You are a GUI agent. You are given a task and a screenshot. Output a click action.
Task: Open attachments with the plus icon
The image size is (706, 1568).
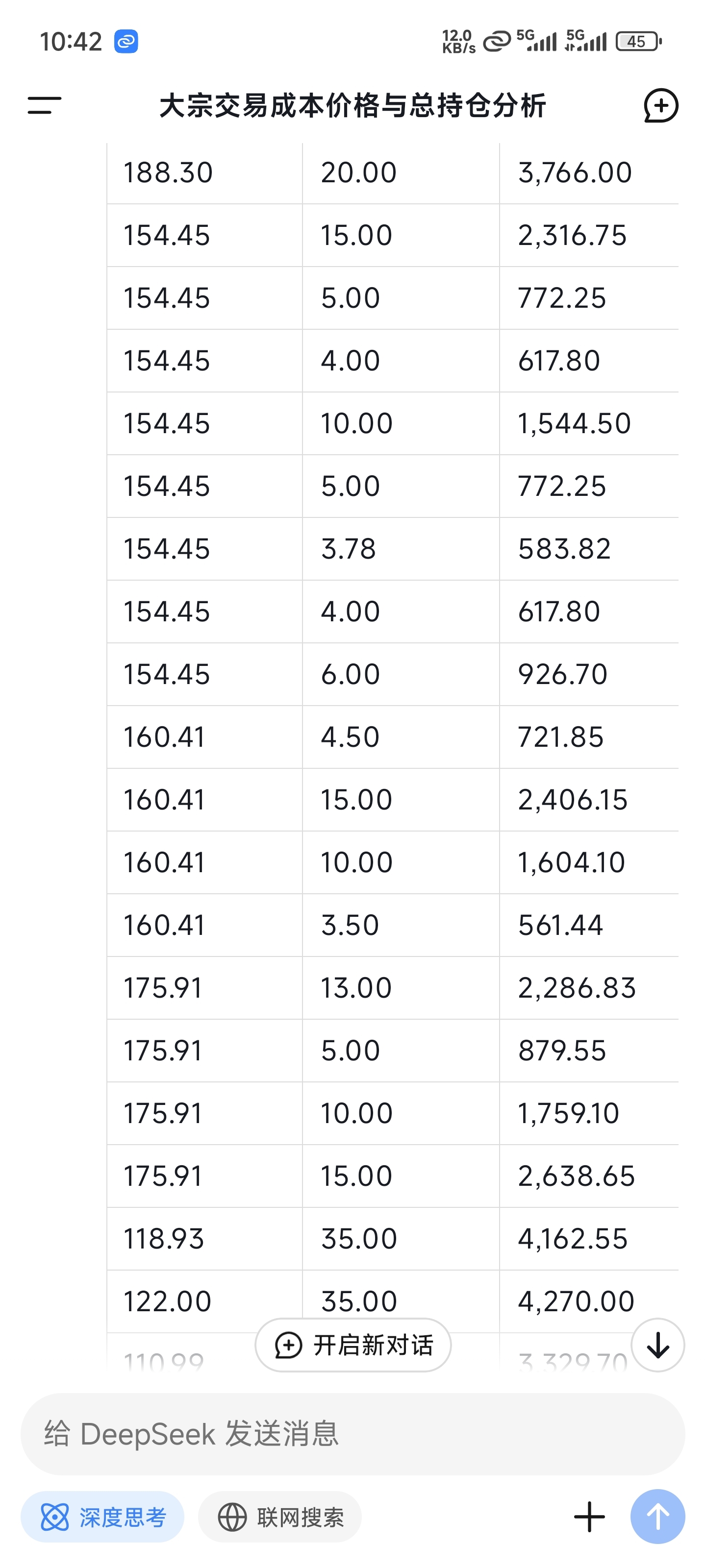[x=589, y=1516]
